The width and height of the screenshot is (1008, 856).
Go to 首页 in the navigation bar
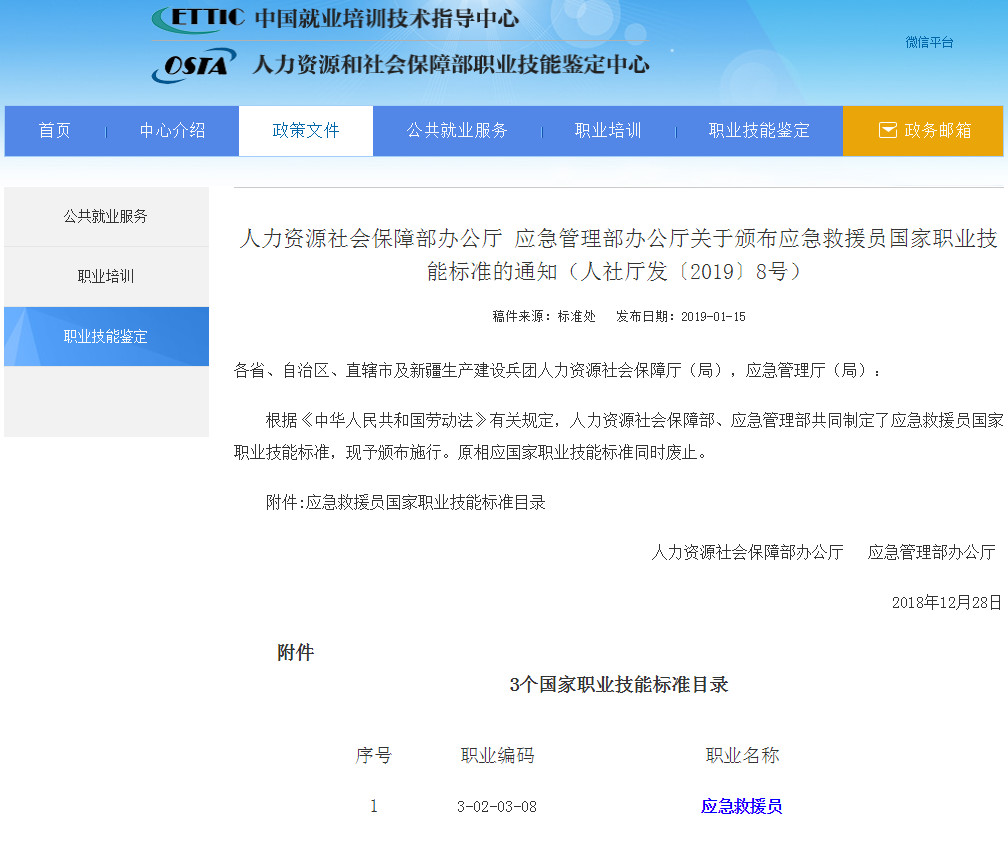[x=55, y=131]
